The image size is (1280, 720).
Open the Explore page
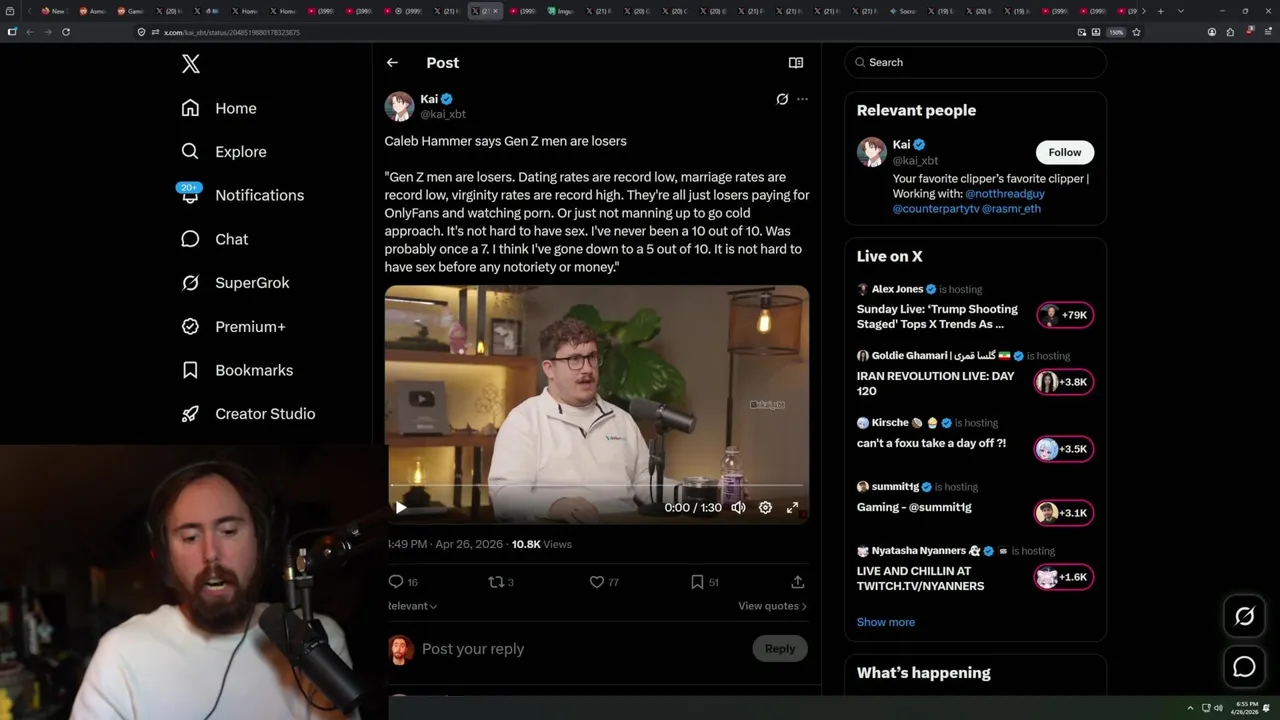[x=224, y=152]
